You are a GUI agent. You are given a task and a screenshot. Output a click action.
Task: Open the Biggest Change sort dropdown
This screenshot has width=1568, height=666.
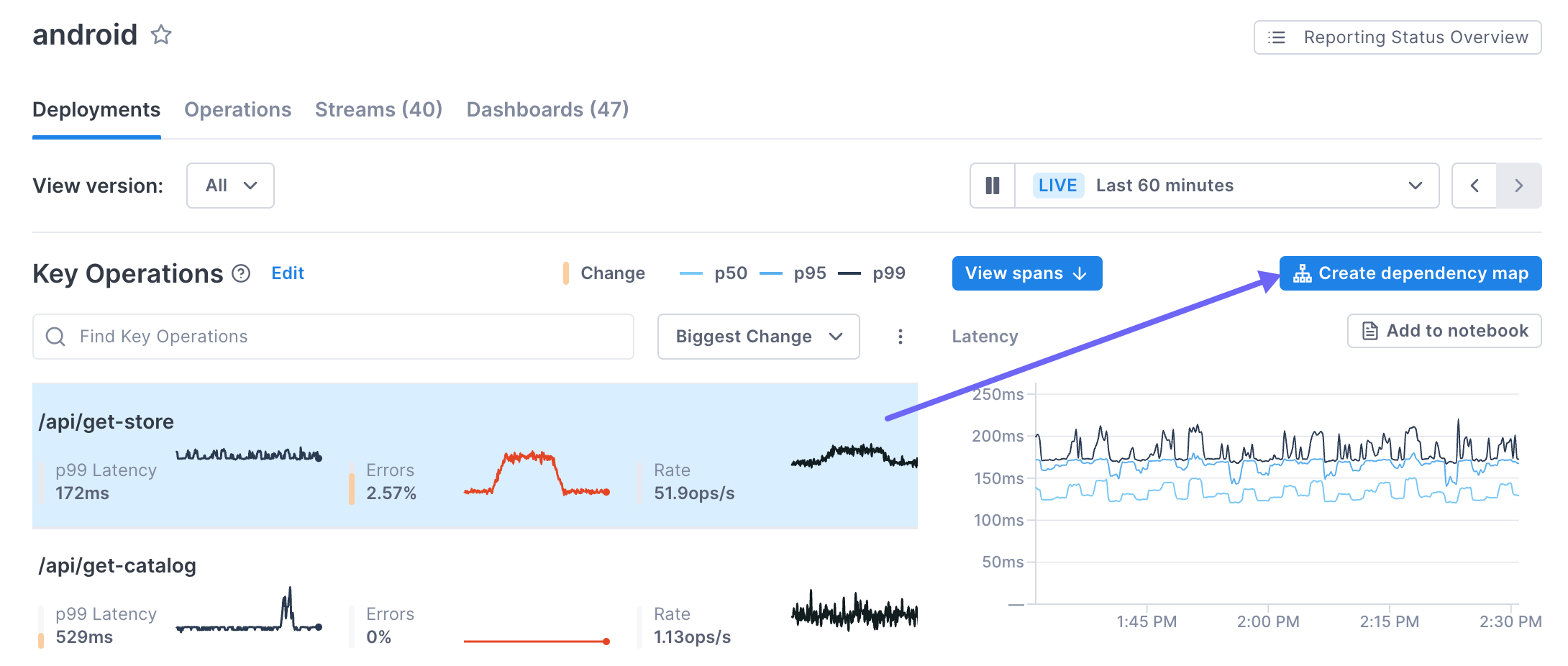pyautogui.click(x=757, y=336)
